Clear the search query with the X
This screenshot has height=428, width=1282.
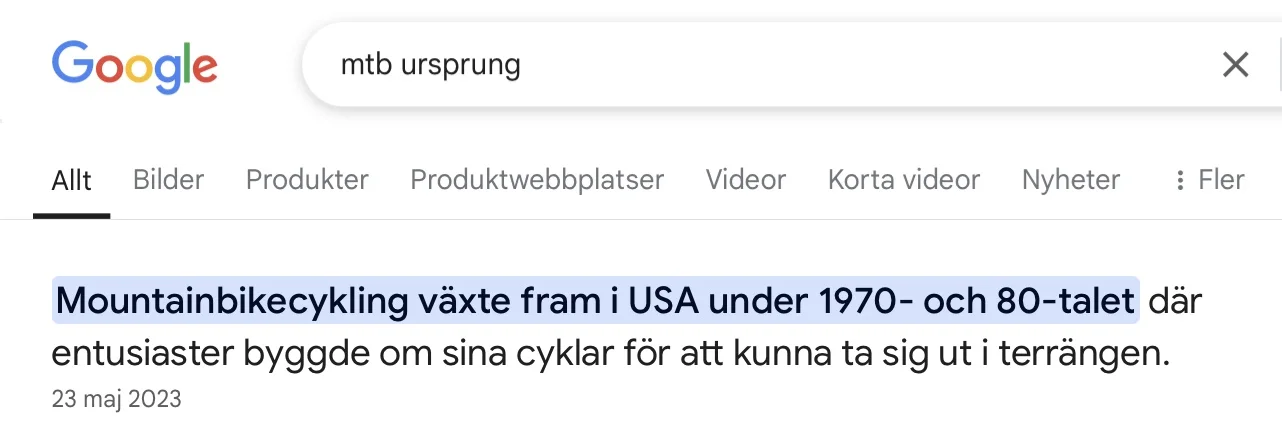tap(1236, 66)
